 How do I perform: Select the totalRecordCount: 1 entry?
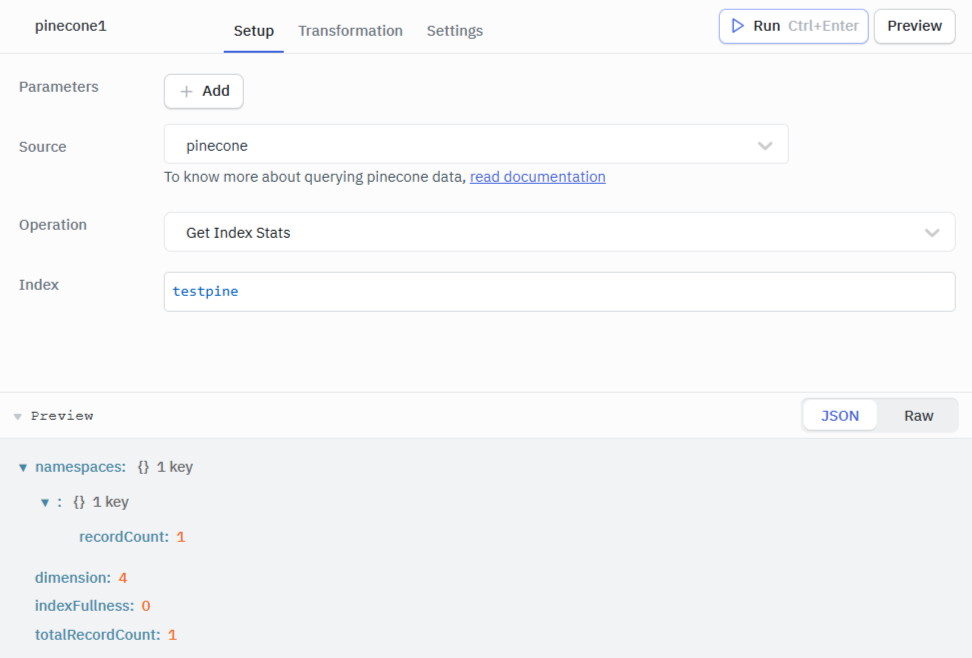[105, 634]
